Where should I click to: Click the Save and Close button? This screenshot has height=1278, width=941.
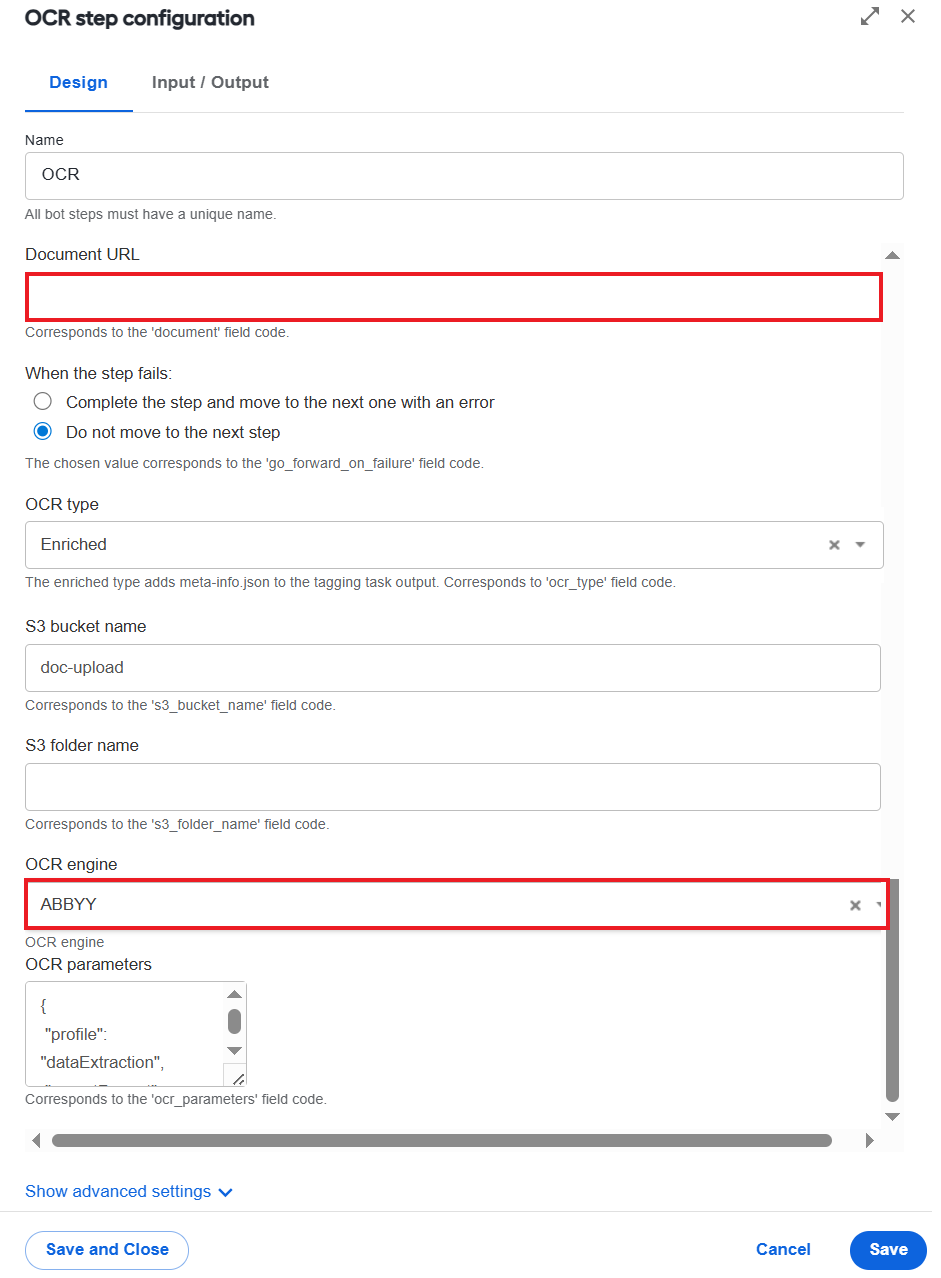(107, 1249)
